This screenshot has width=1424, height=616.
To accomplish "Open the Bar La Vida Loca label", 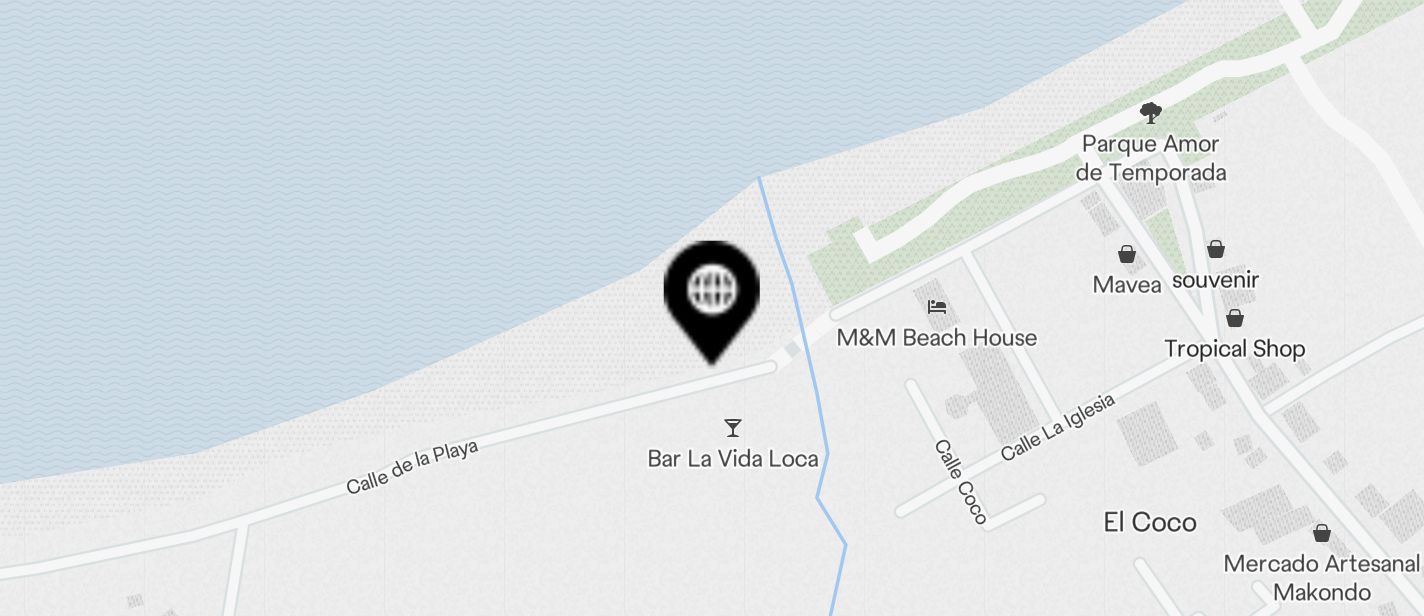I will [733, 459].
